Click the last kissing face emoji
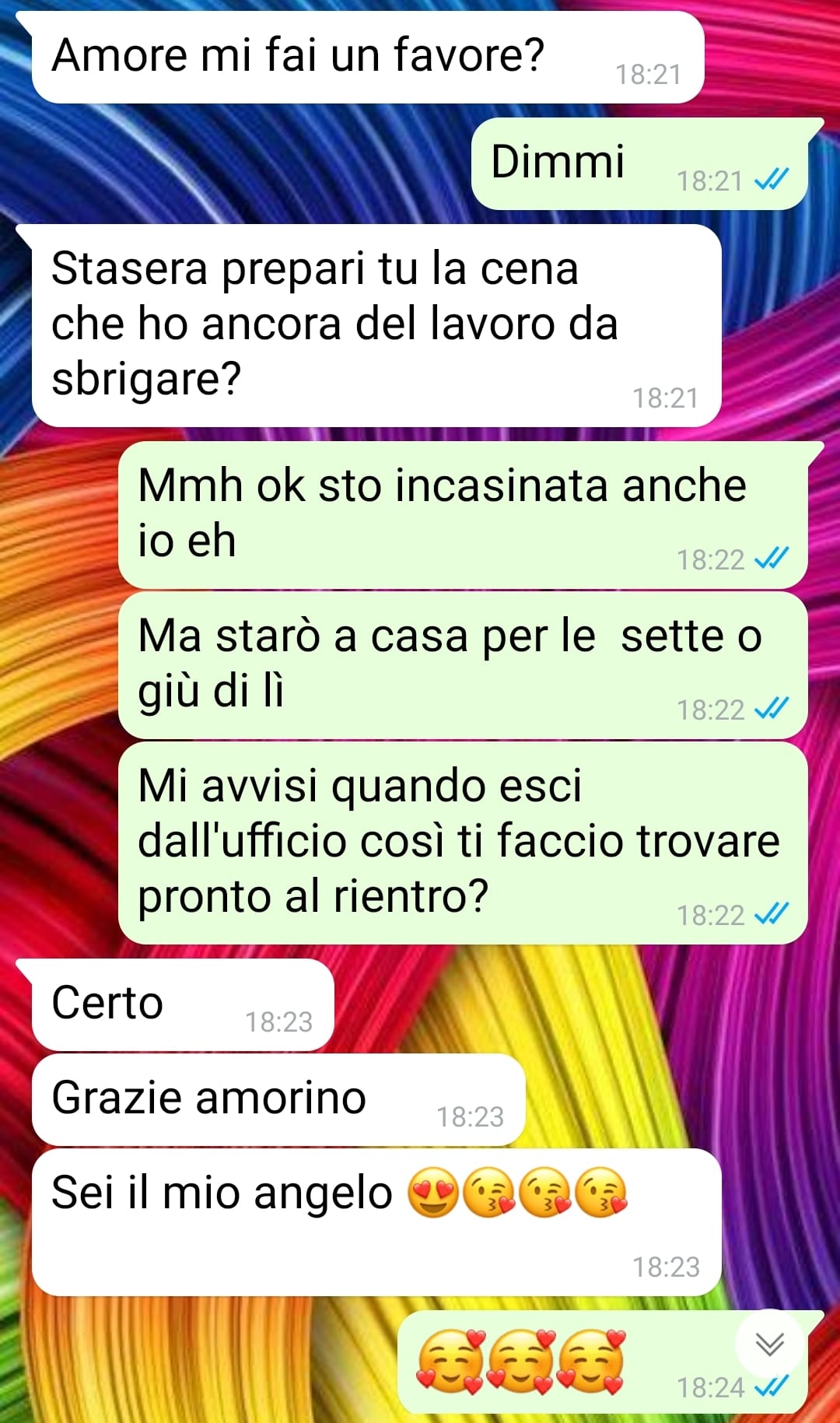840x1423 pixels. point(600,1193)
